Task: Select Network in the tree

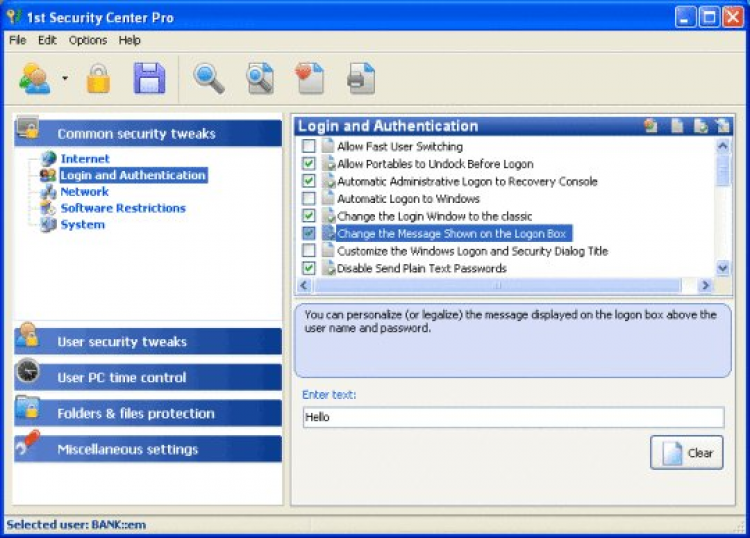Action: (85, 191)
